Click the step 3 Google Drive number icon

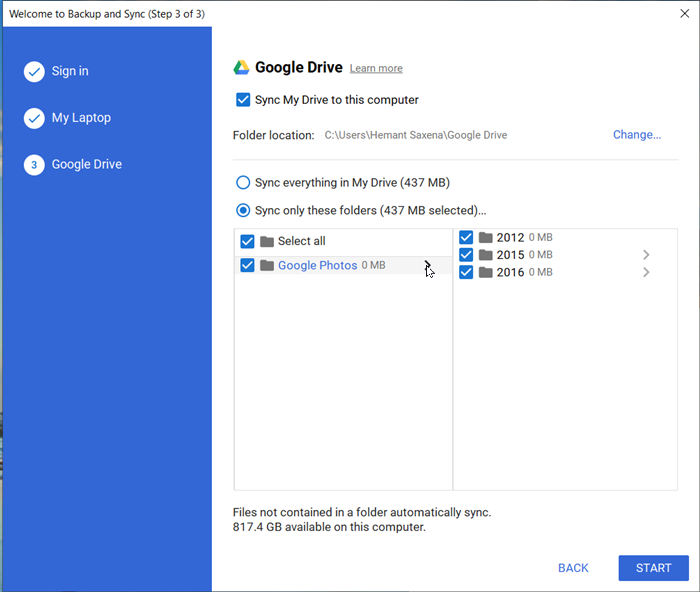tap(34, 164)
